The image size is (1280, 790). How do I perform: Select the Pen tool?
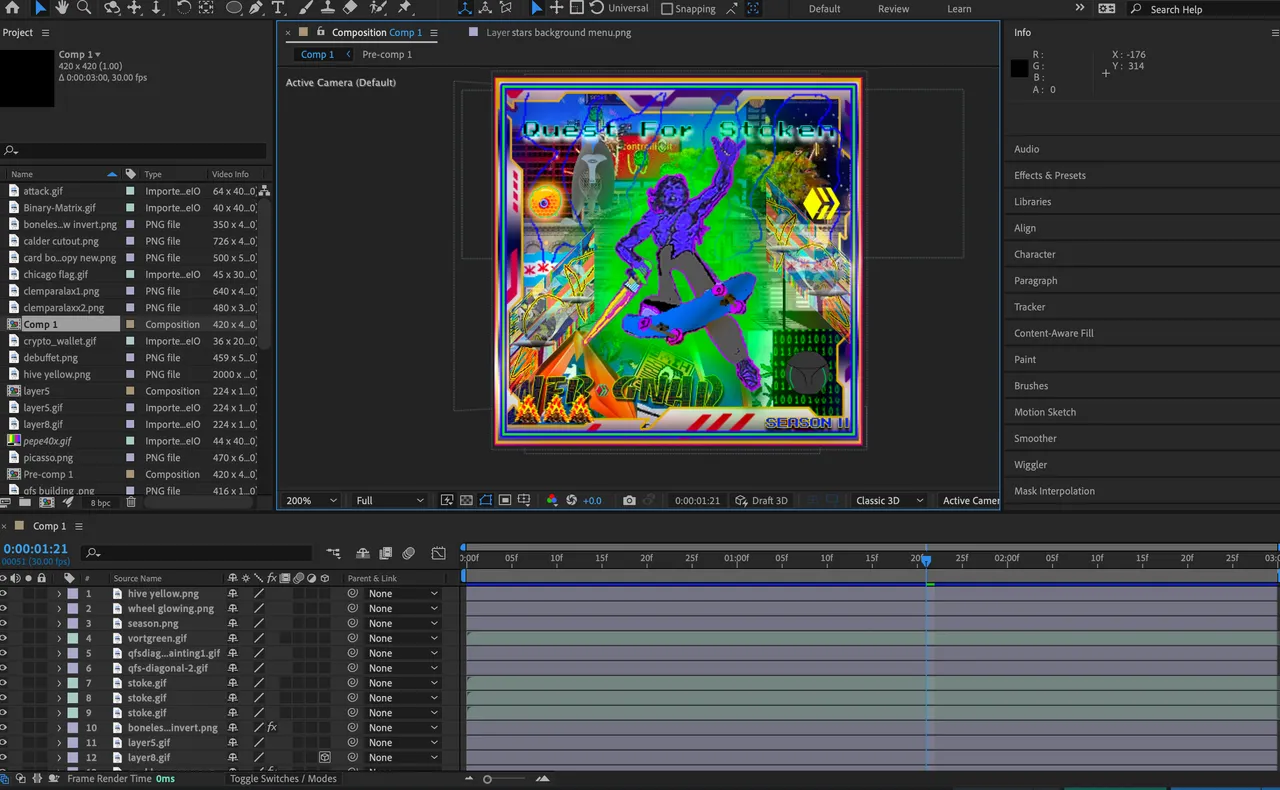click(x=256, y=8)
